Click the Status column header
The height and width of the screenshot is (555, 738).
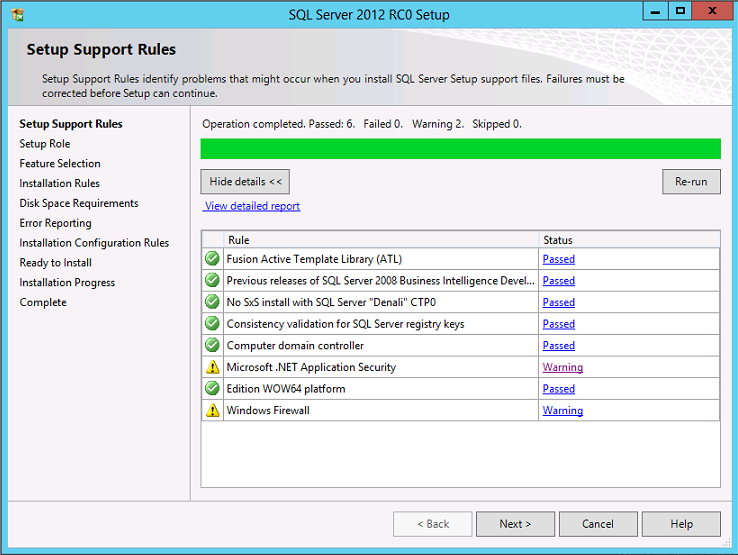(x=558, y=240)
